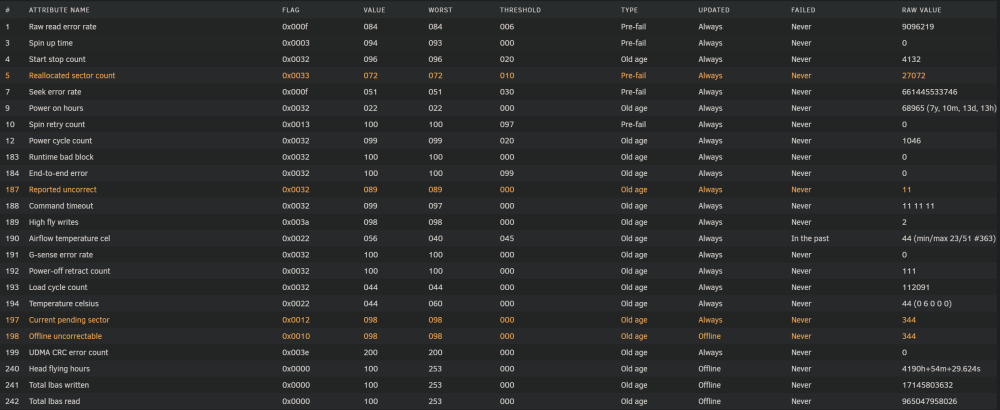1000x410 pixels.
Task: Select the Current pending sector attribute
Action: coord(69,319)
